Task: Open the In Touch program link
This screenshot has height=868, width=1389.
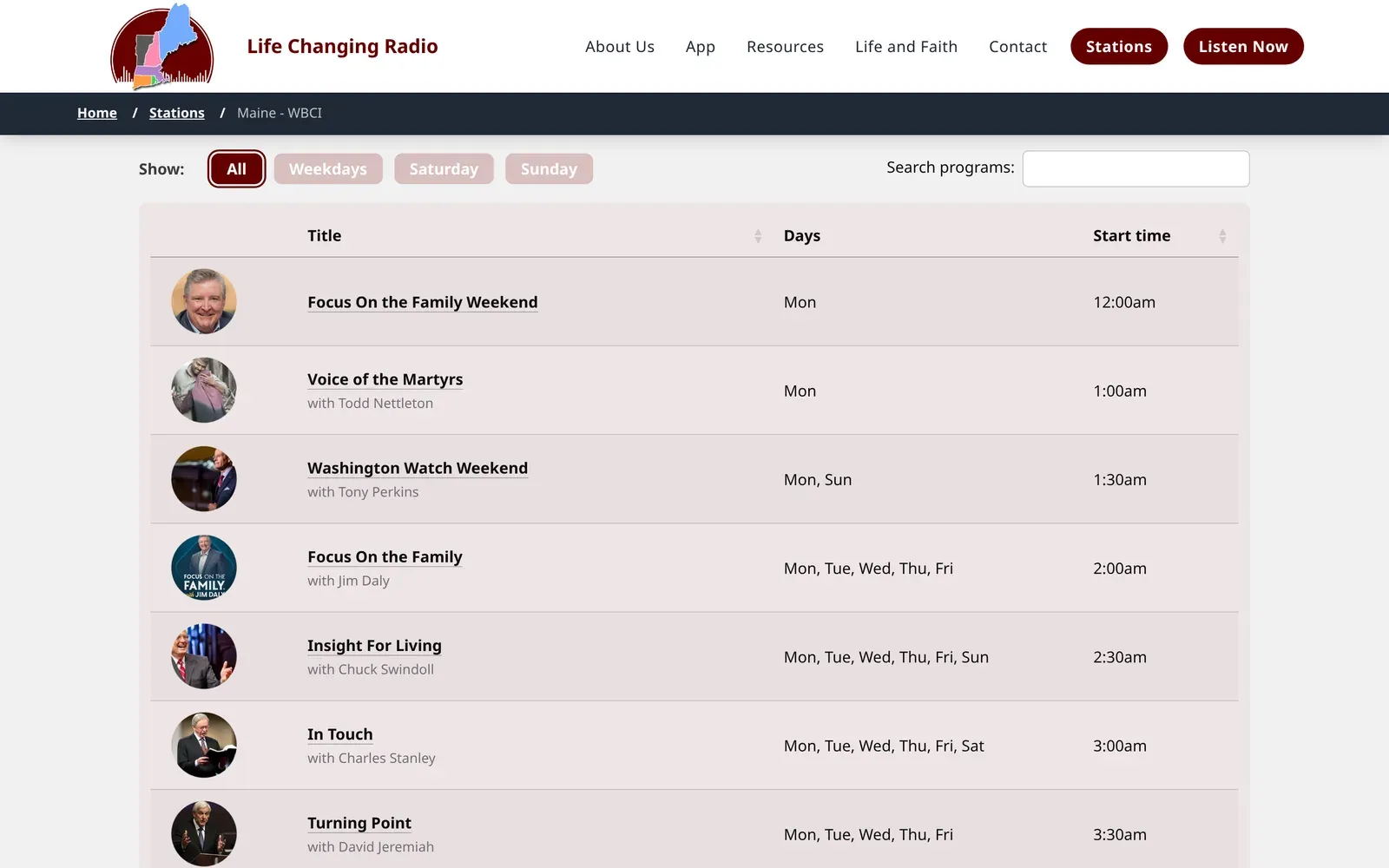Action: pyautogui.click(x=339, y=734)
